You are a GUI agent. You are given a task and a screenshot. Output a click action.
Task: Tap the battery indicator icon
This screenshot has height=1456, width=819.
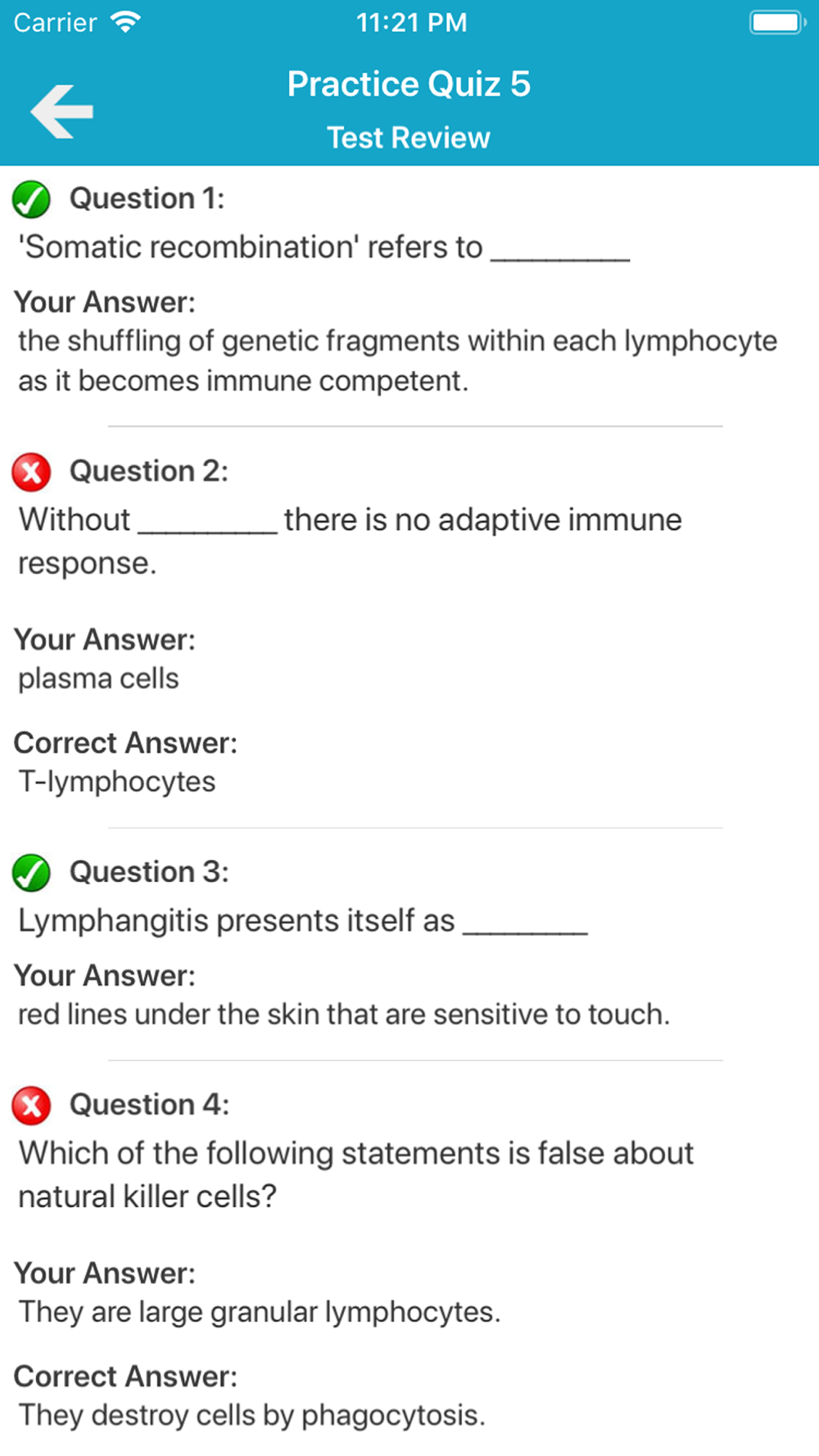point(776,22)
